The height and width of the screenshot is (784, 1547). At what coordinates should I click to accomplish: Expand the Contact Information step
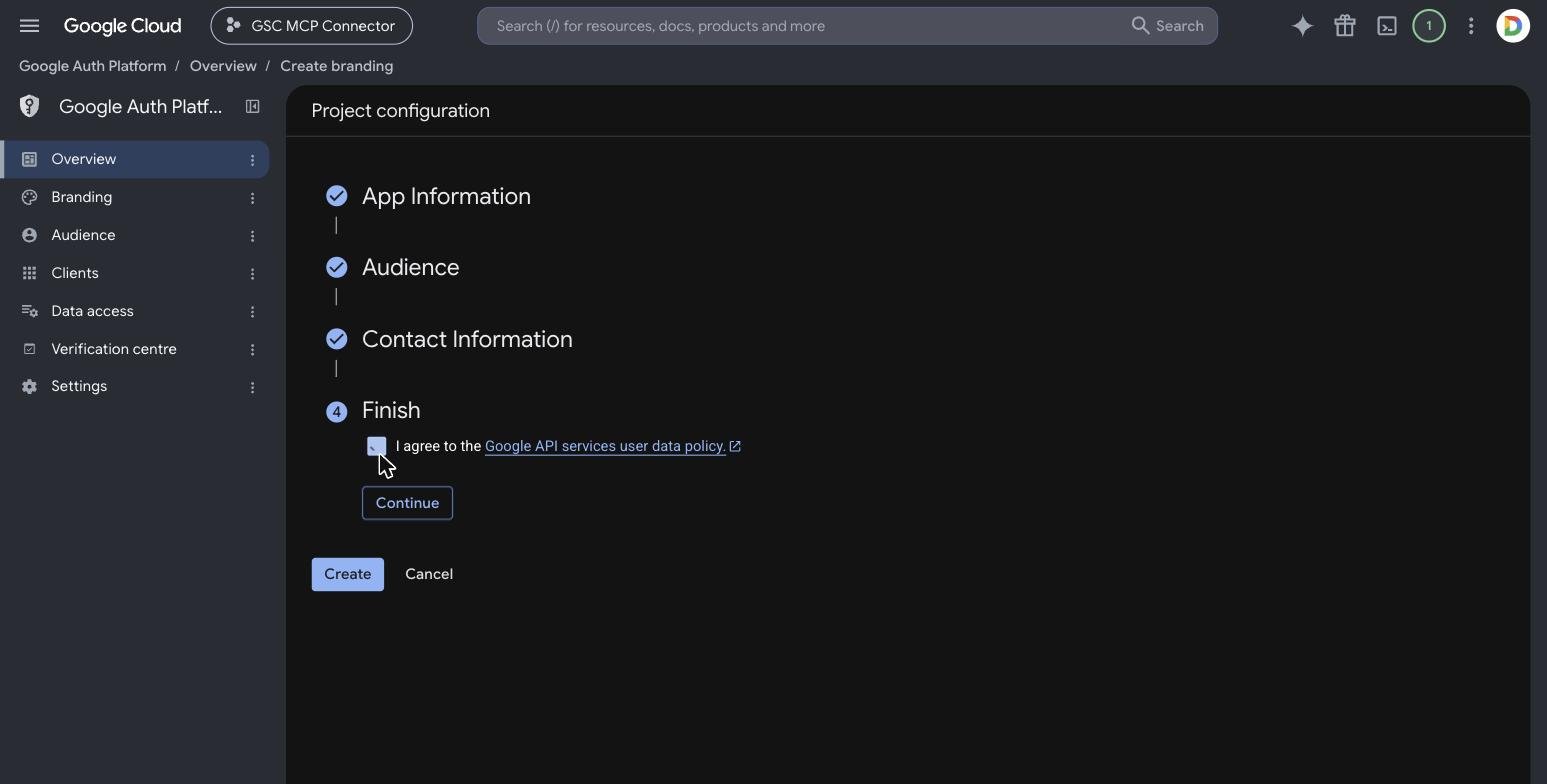pyautogui.click(x=467, y=339)
